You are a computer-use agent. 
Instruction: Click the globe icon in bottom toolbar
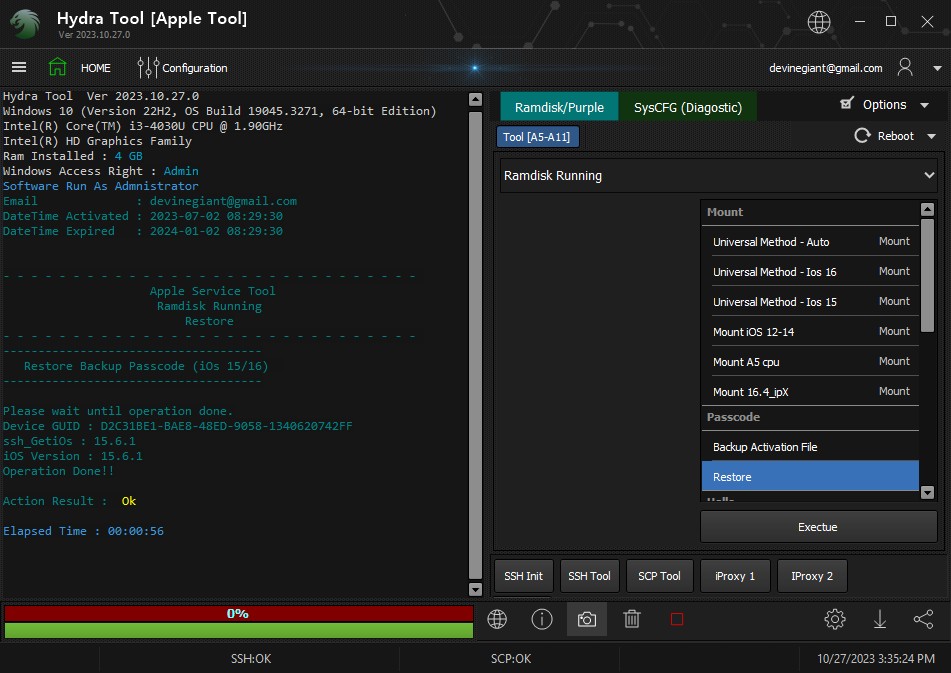coord(497,619)
